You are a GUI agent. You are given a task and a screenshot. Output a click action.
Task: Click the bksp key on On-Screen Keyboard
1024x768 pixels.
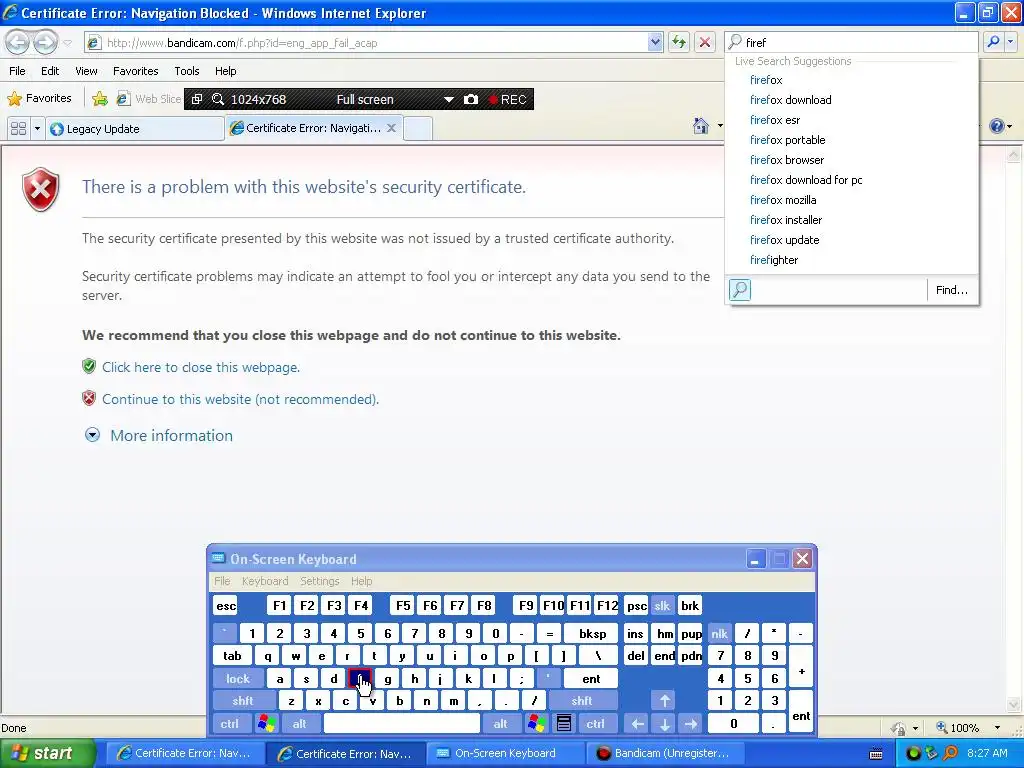(592, 633)
